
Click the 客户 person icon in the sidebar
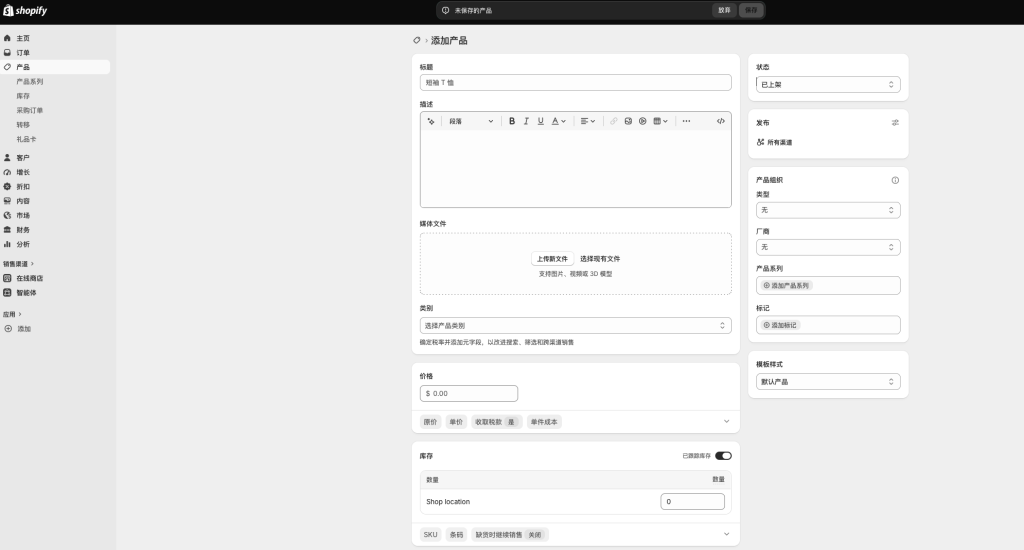coord(7,158)
